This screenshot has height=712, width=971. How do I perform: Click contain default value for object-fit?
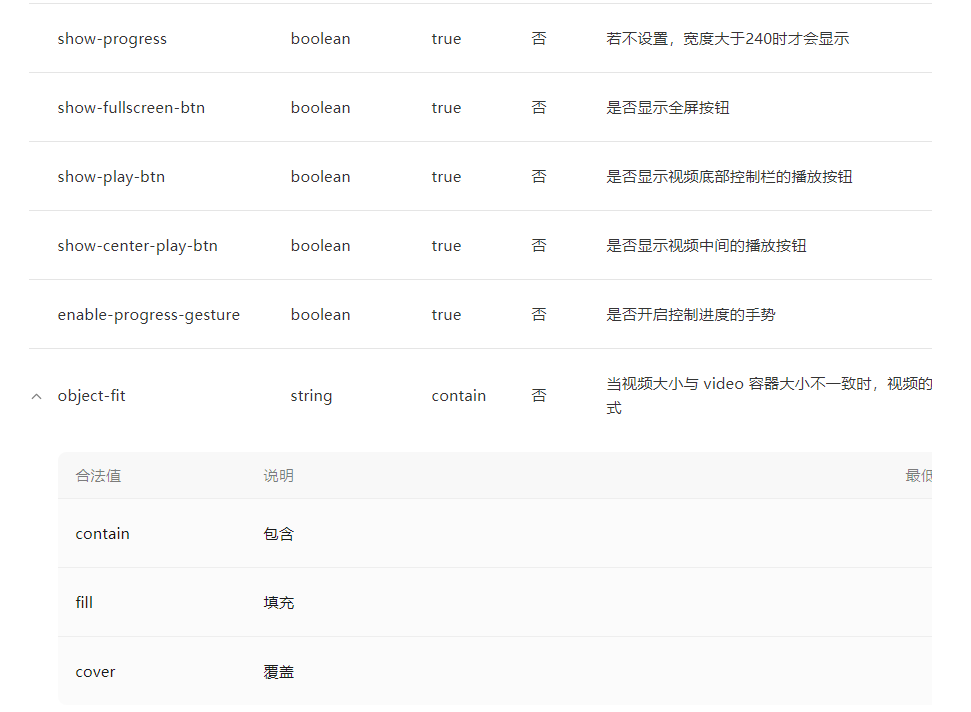point(459,396)
